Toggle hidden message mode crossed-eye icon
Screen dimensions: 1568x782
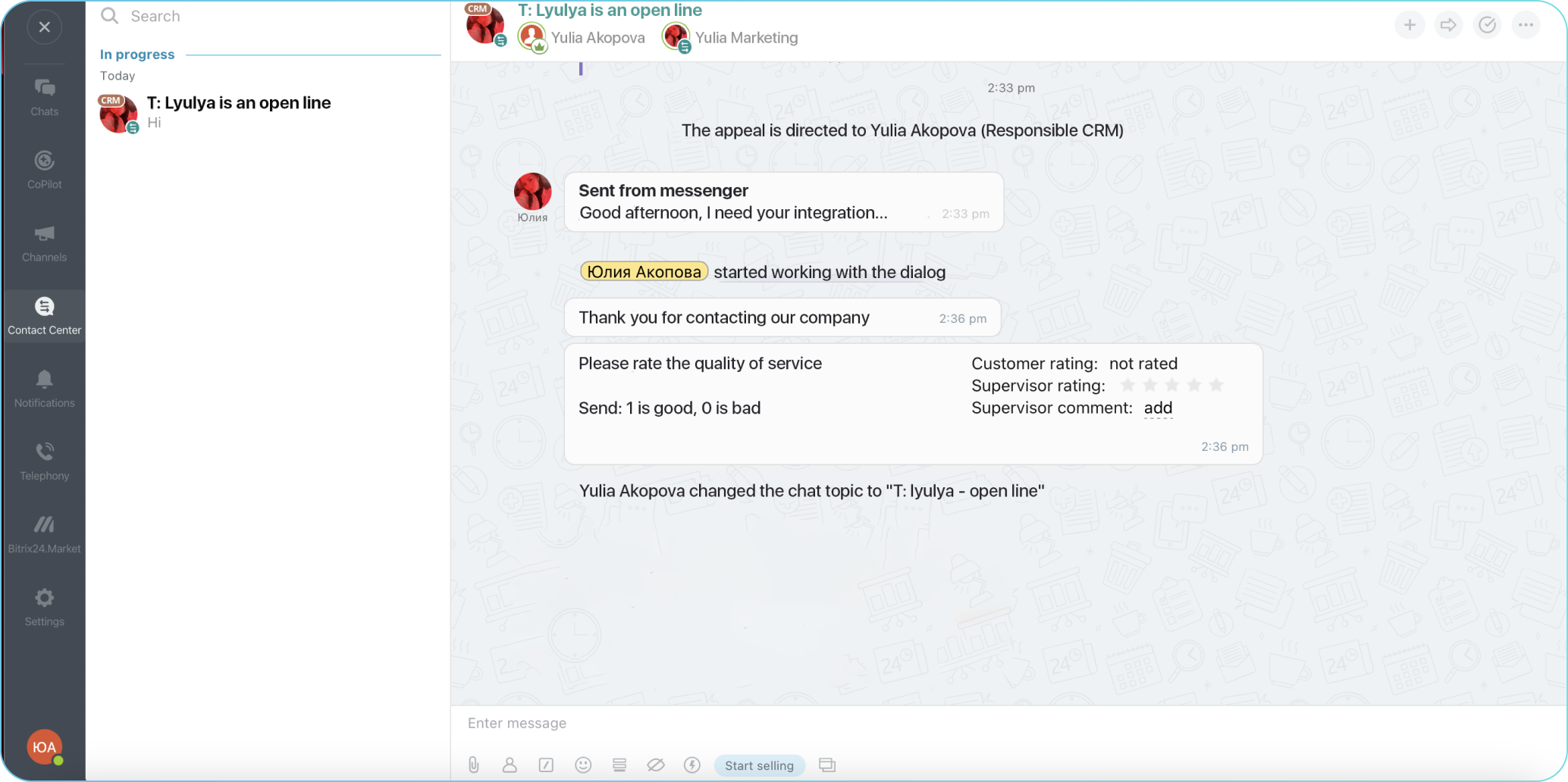656,765
